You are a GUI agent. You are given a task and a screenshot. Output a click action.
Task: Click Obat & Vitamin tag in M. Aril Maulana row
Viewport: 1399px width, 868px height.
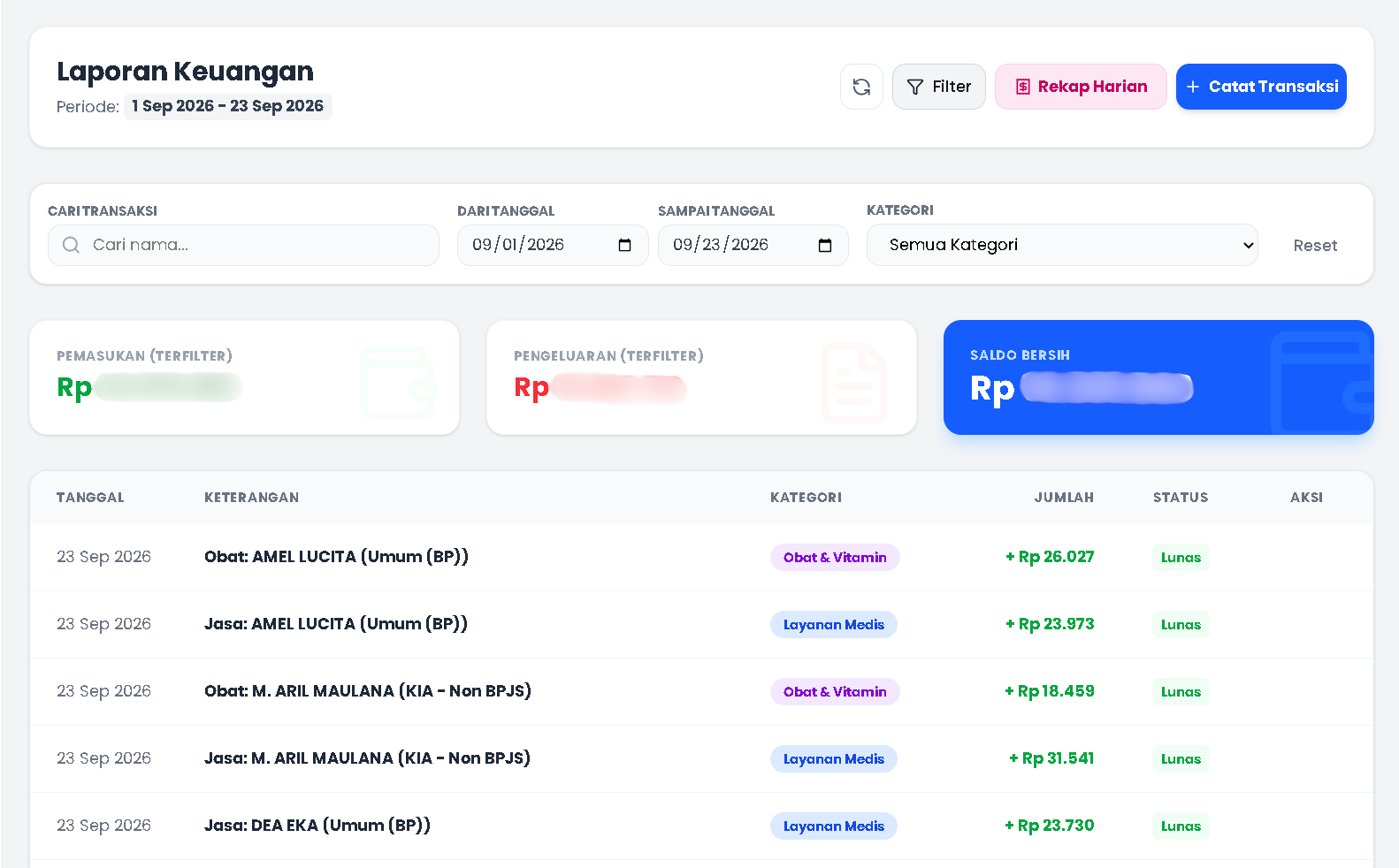coord(835,691)
